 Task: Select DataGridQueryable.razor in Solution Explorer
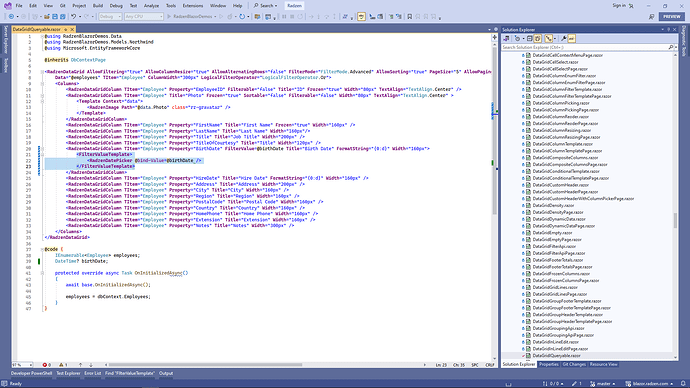(556, 355)
